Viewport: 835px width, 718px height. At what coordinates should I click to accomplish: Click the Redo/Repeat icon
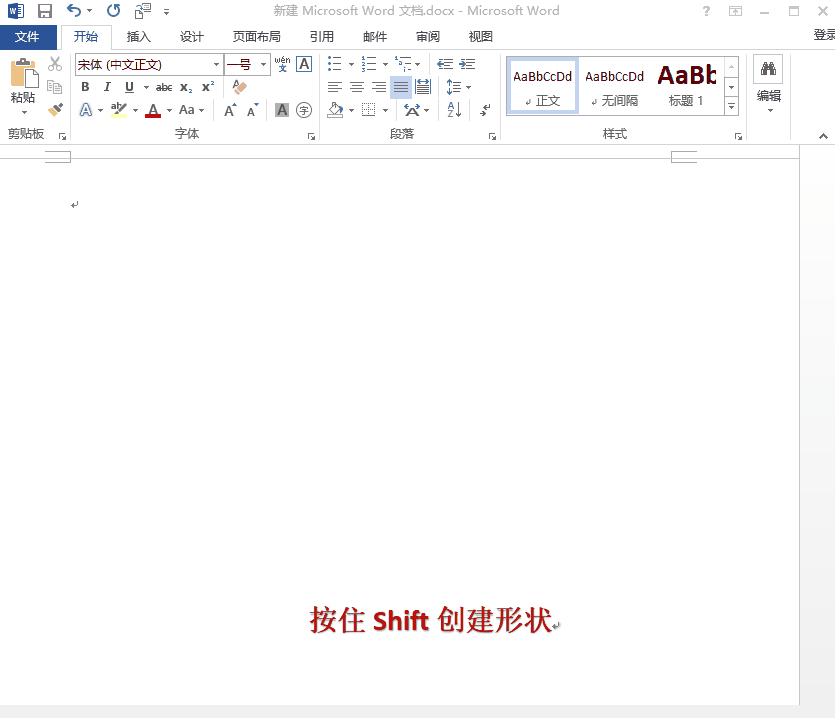click(x=113, y=11)
